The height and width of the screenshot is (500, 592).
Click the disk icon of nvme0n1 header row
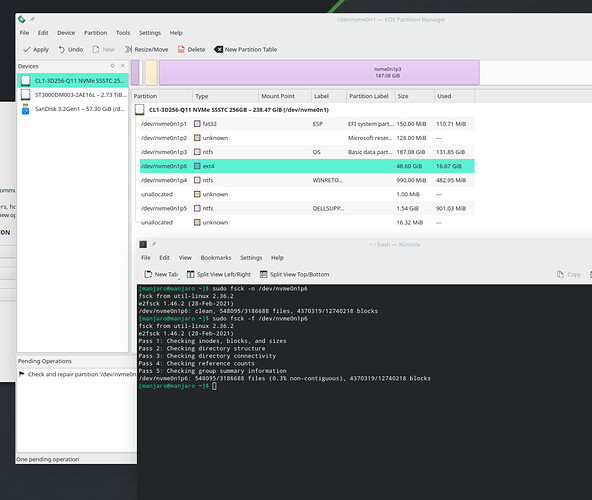click(140, 110)
